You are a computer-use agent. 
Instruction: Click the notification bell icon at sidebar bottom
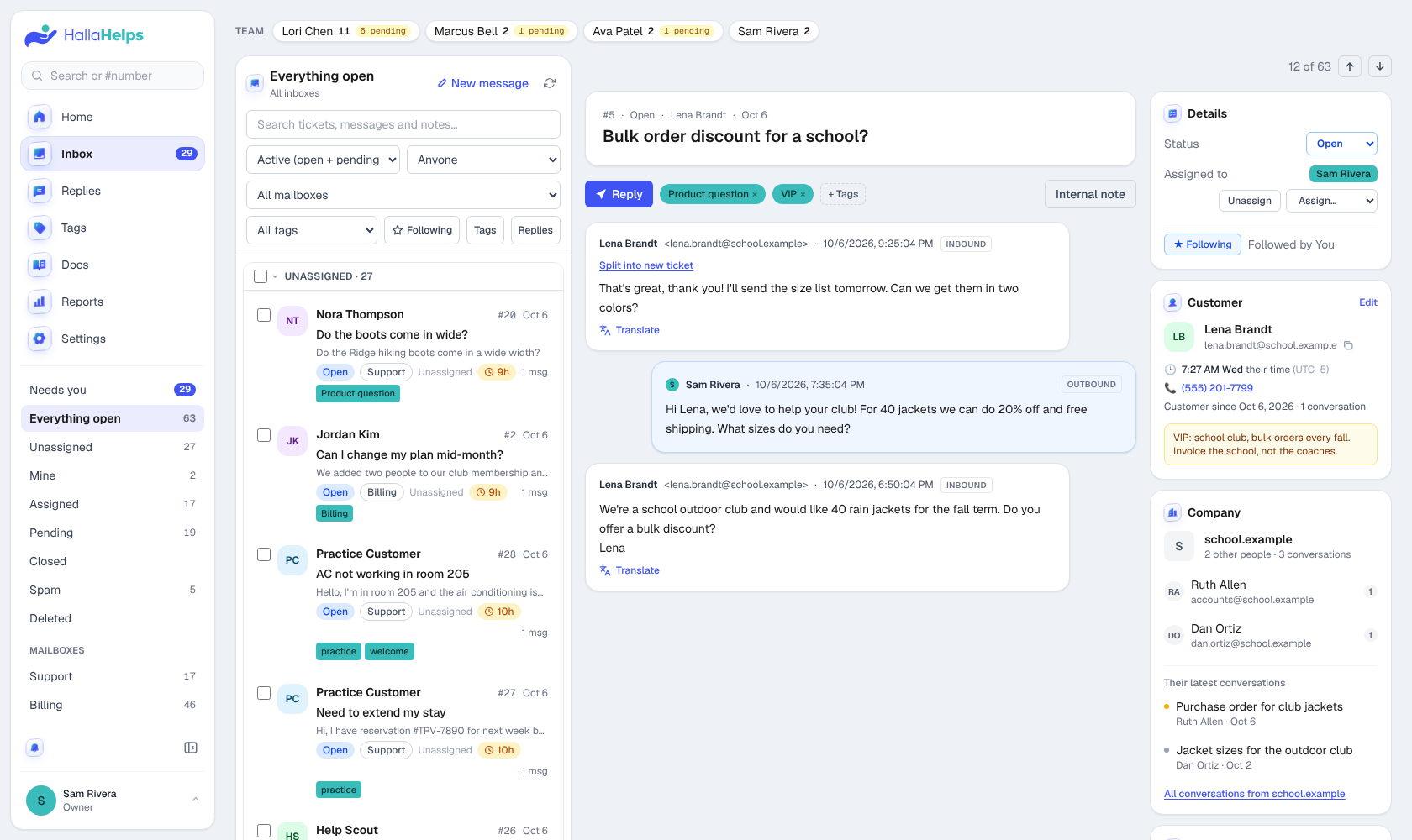(35, 748)
